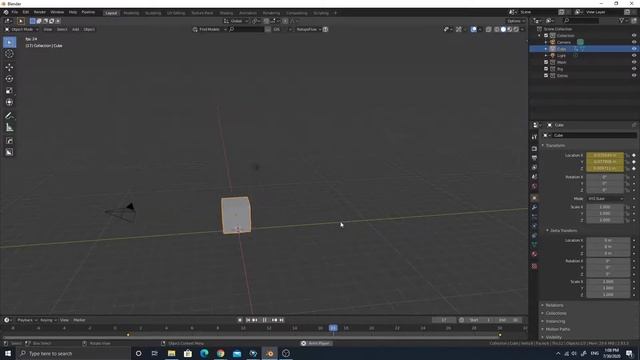
Task: Open Chrome from the Windows taskbar
Action: (221, 353)
